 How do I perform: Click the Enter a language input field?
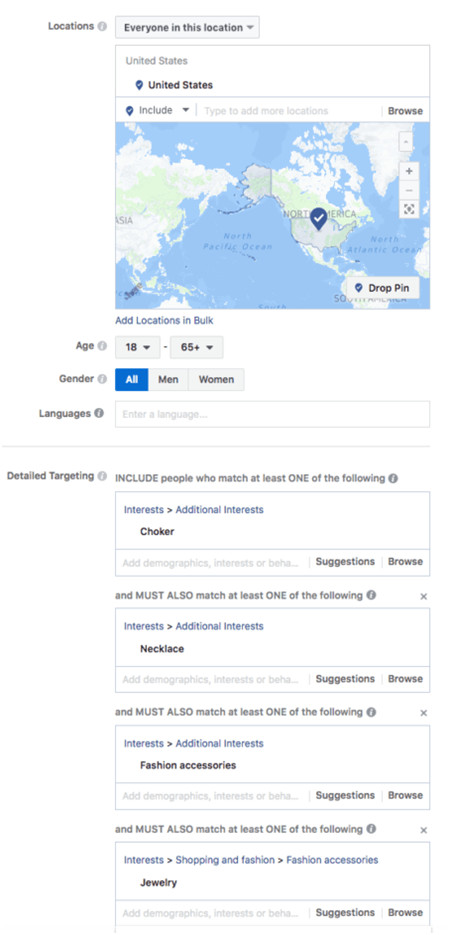click(x=272, y=414)
